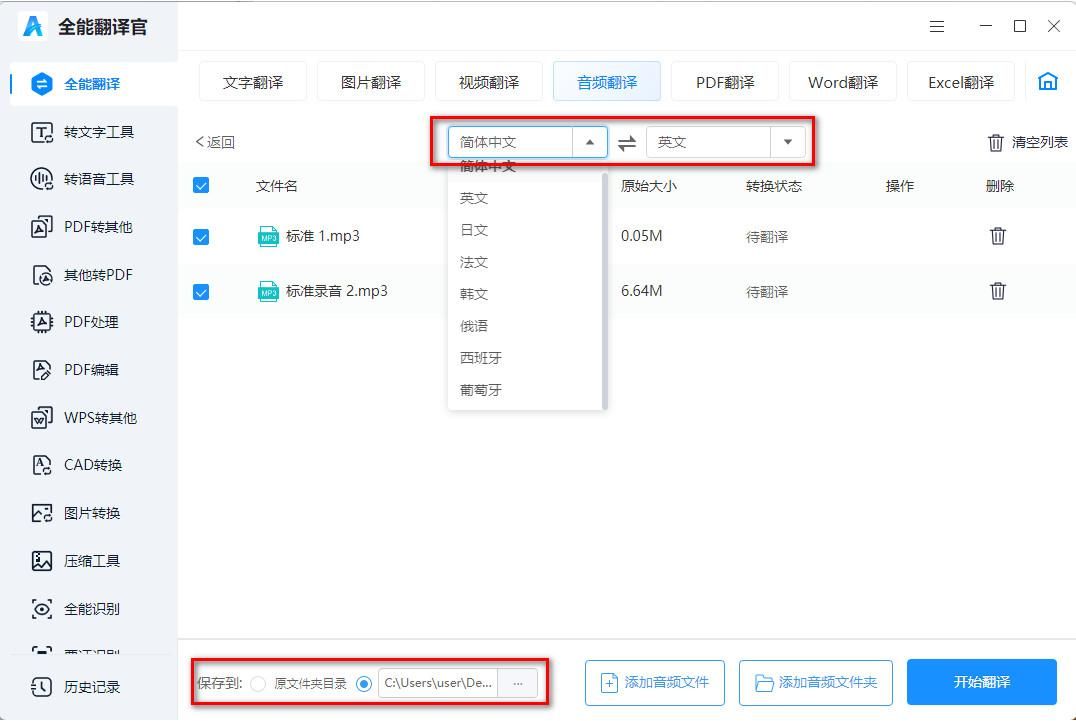Swap source and target languages with arrows icon
Image resolution: width=1076 pixels, height=721 pixels.
click(627, 142)
